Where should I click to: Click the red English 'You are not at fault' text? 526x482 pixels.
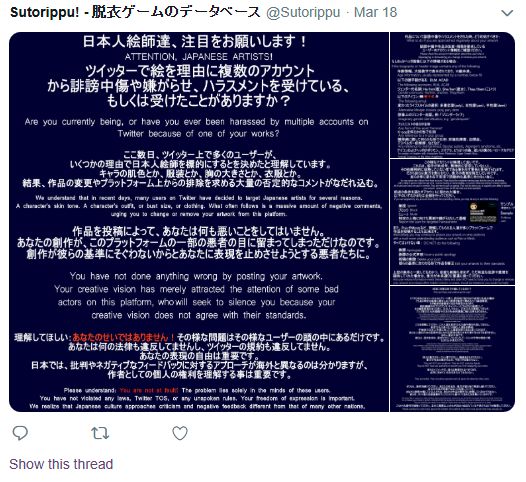pos(149,390)
